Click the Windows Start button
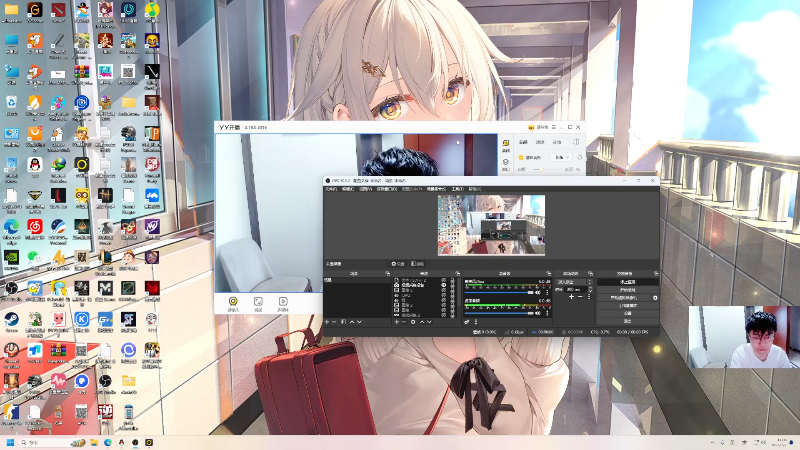Image resolution: width=800 pixels, height=450 pixels. tap(10, 442)
